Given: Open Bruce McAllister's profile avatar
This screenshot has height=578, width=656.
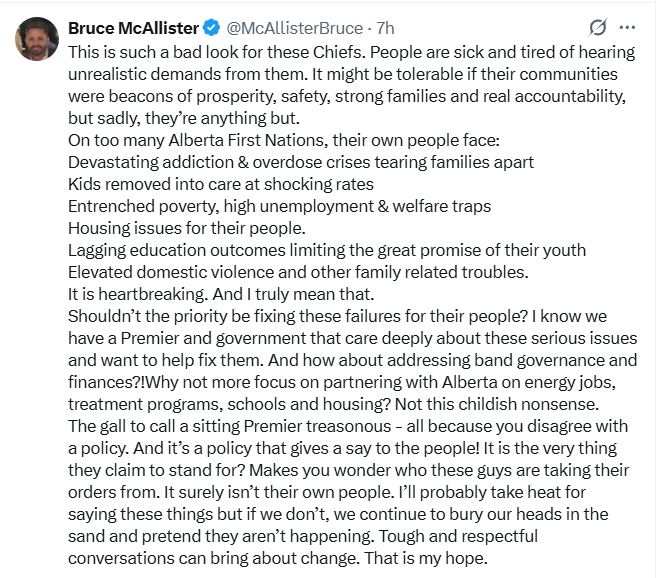Looking at the screenshot, I should tap(36, 38).
